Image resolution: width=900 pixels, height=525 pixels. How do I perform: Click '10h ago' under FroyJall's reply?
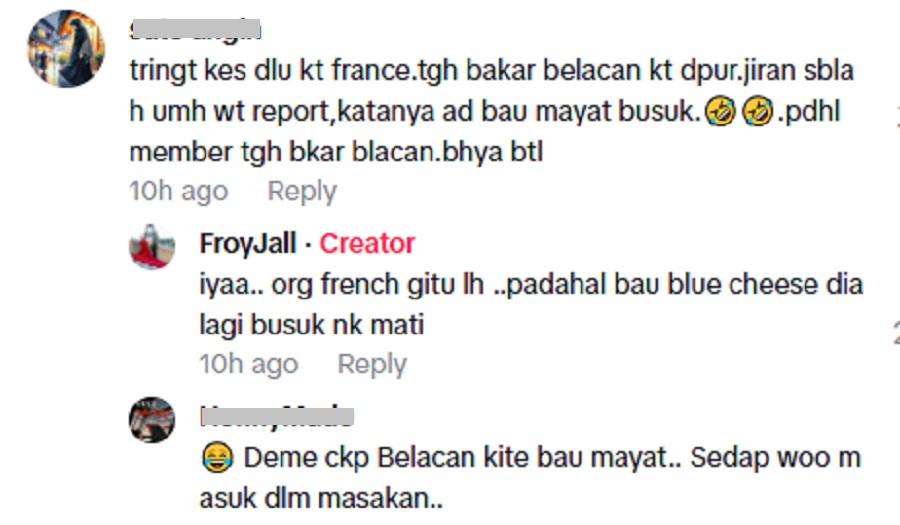249,364
